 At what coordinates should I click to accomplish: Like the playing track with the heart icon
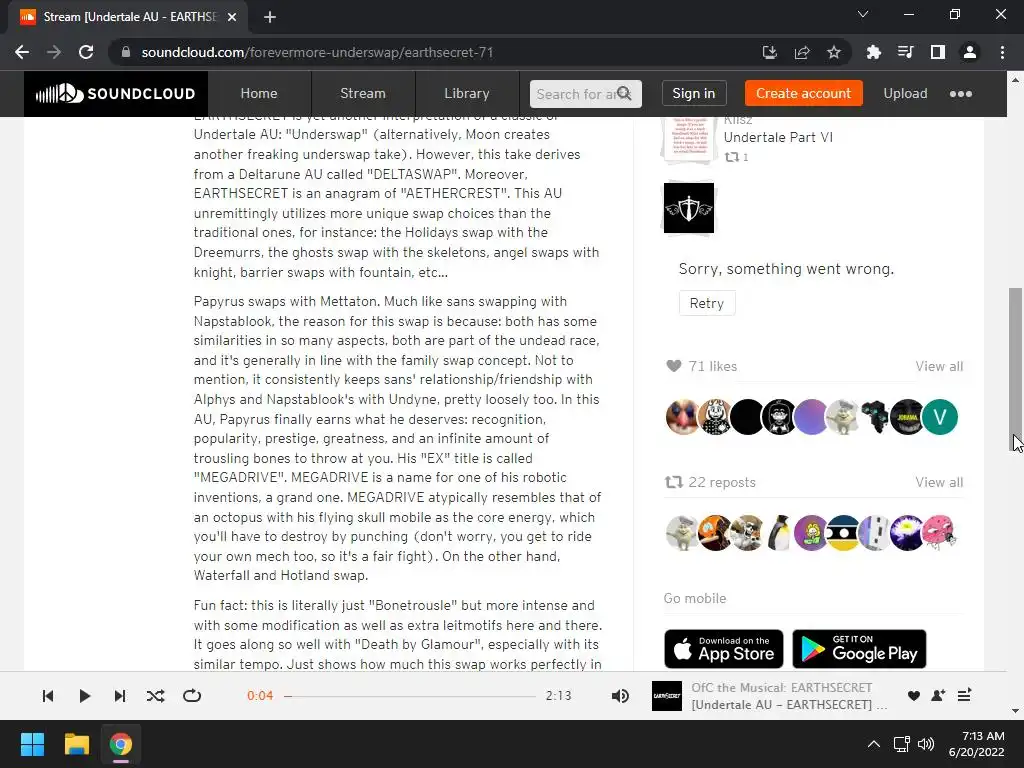click(x=914, y=696)
